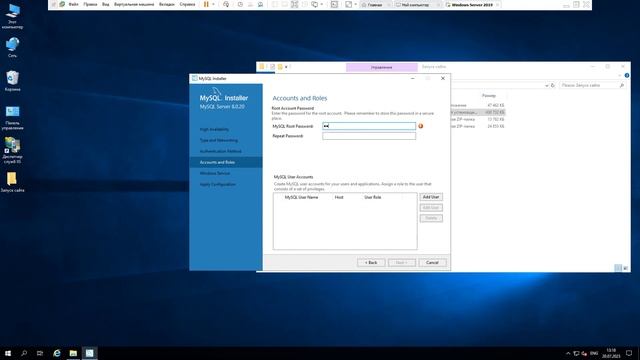Open Quick Access Toolbar dropdown in Explorer title
This screenshot has height=360, width=640.
pos(286,67)
